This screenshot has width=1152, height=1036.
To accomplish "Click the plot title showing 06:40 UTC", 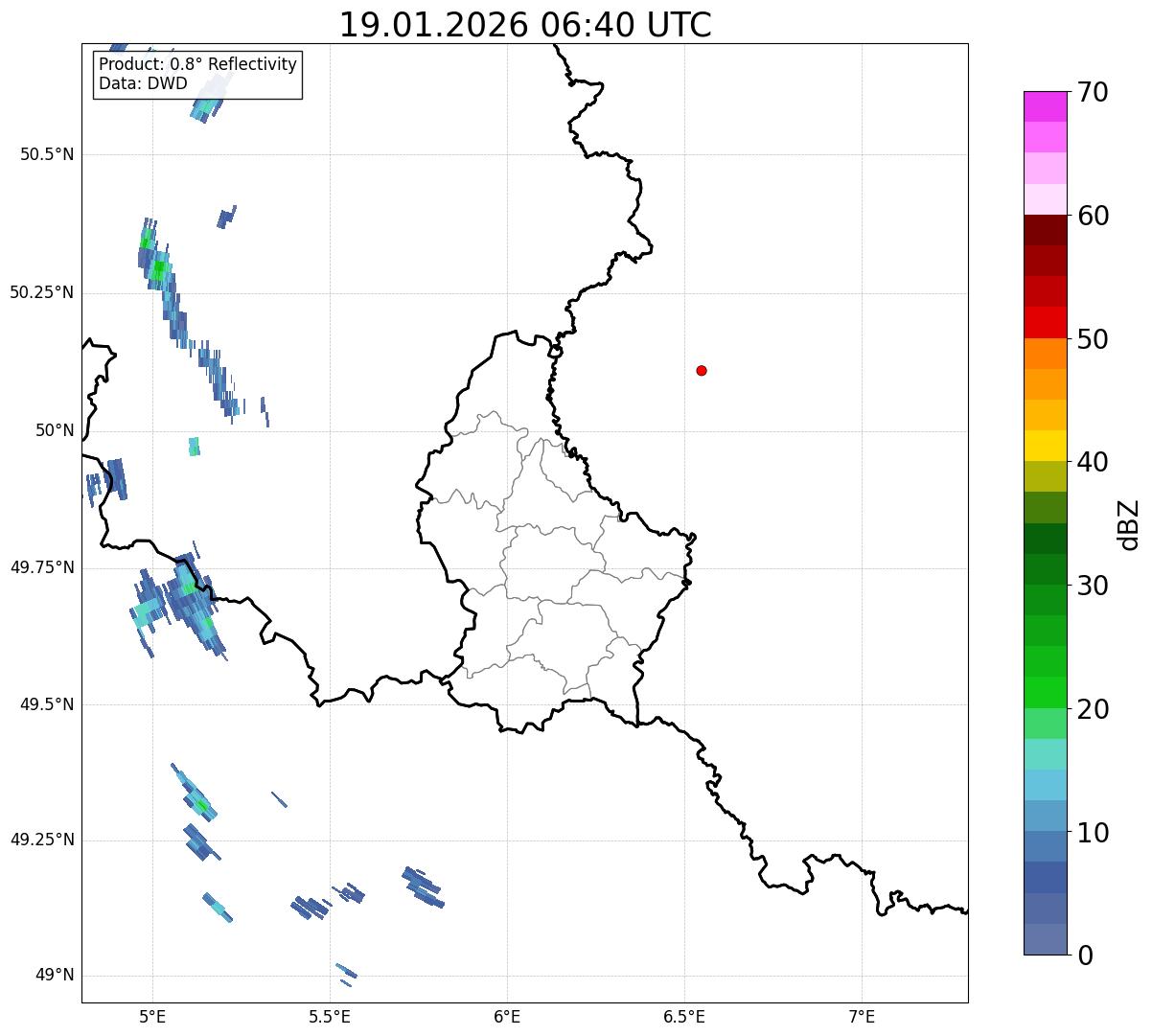I will point(525,25).
